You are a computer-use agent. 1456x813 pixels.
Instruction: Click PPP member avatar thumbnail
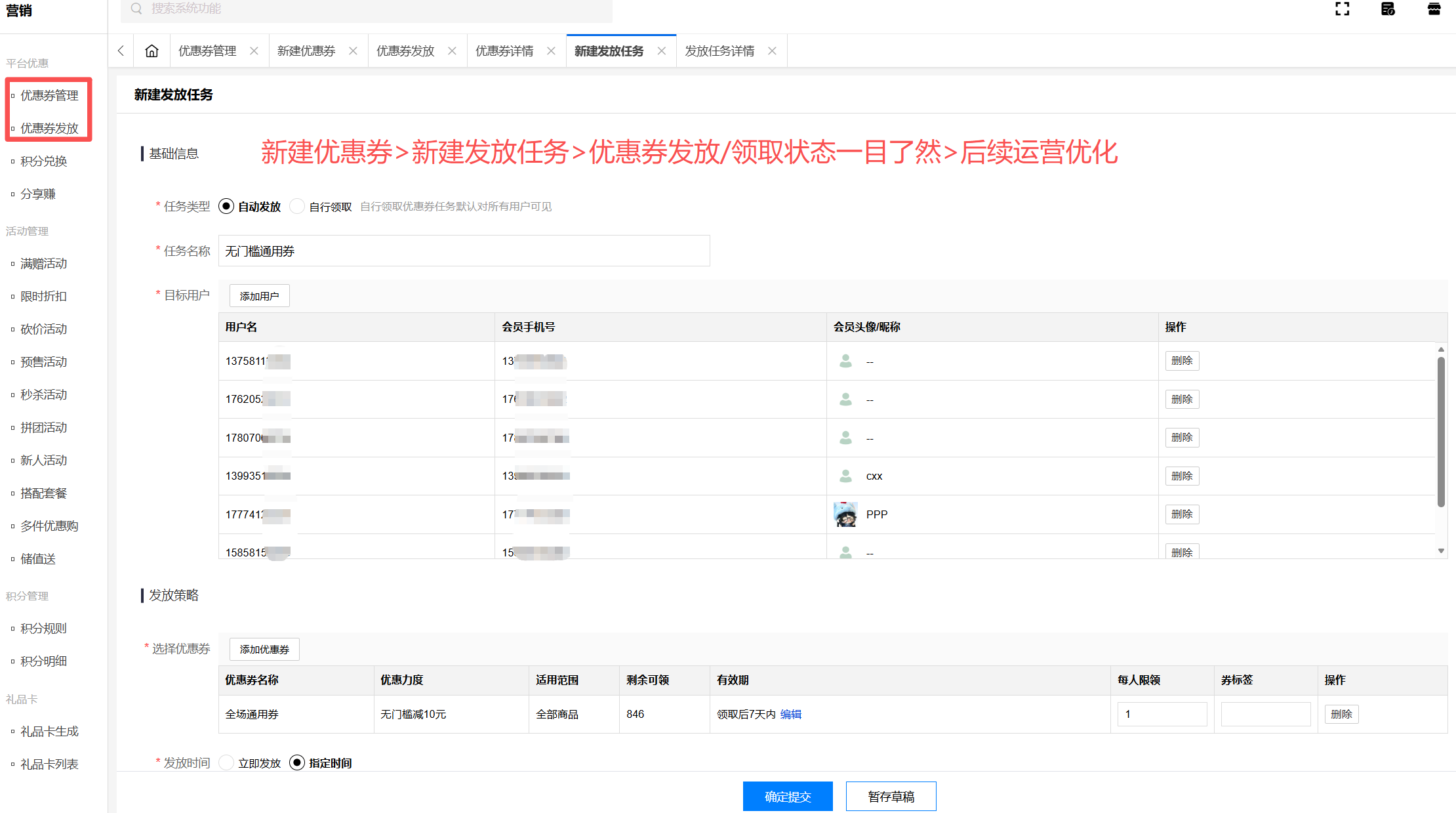click(845, 514)
